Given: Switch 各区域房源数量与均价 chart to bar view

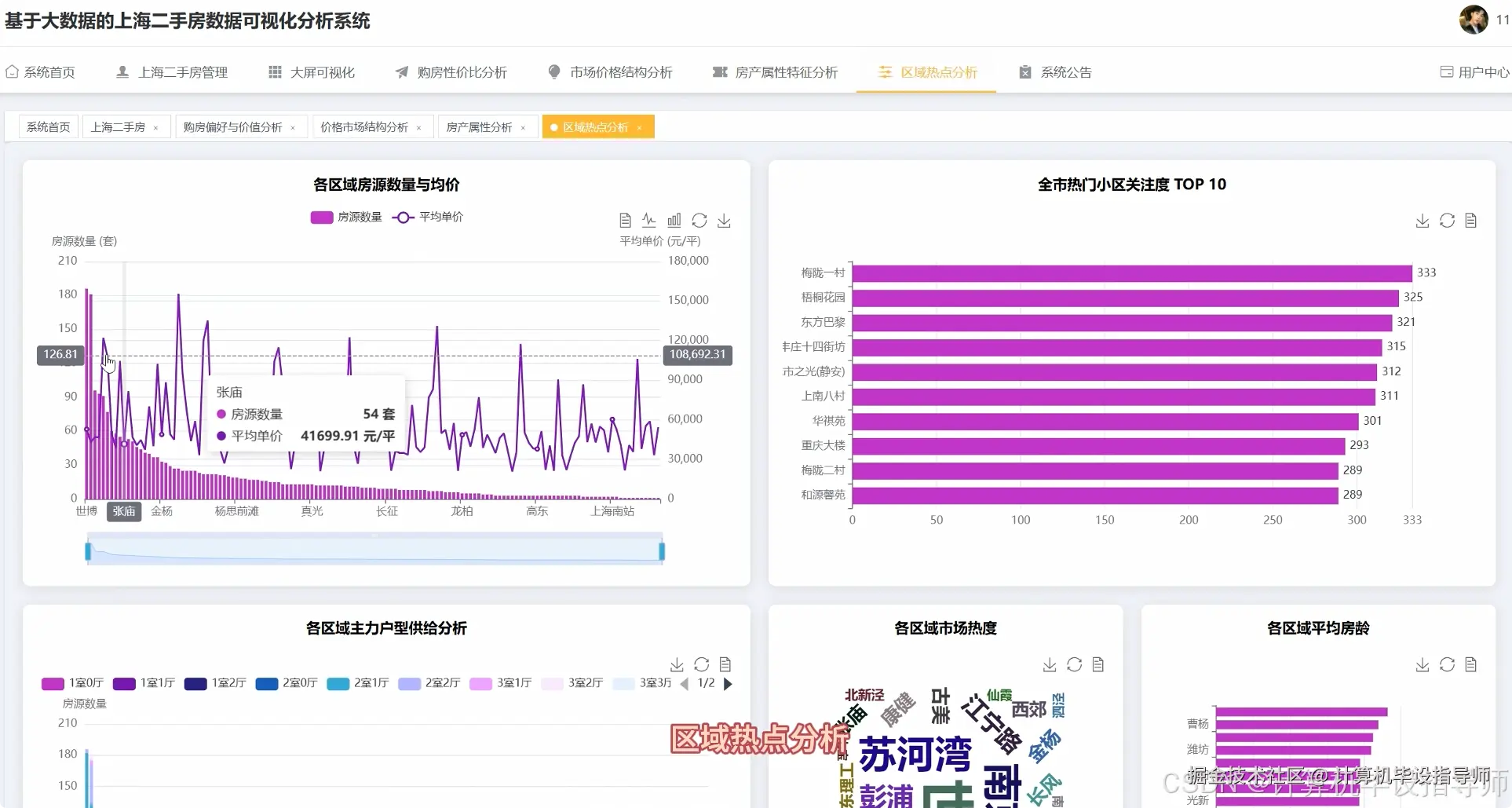Looking at the screenshot, I should click(x=674, y=220).
